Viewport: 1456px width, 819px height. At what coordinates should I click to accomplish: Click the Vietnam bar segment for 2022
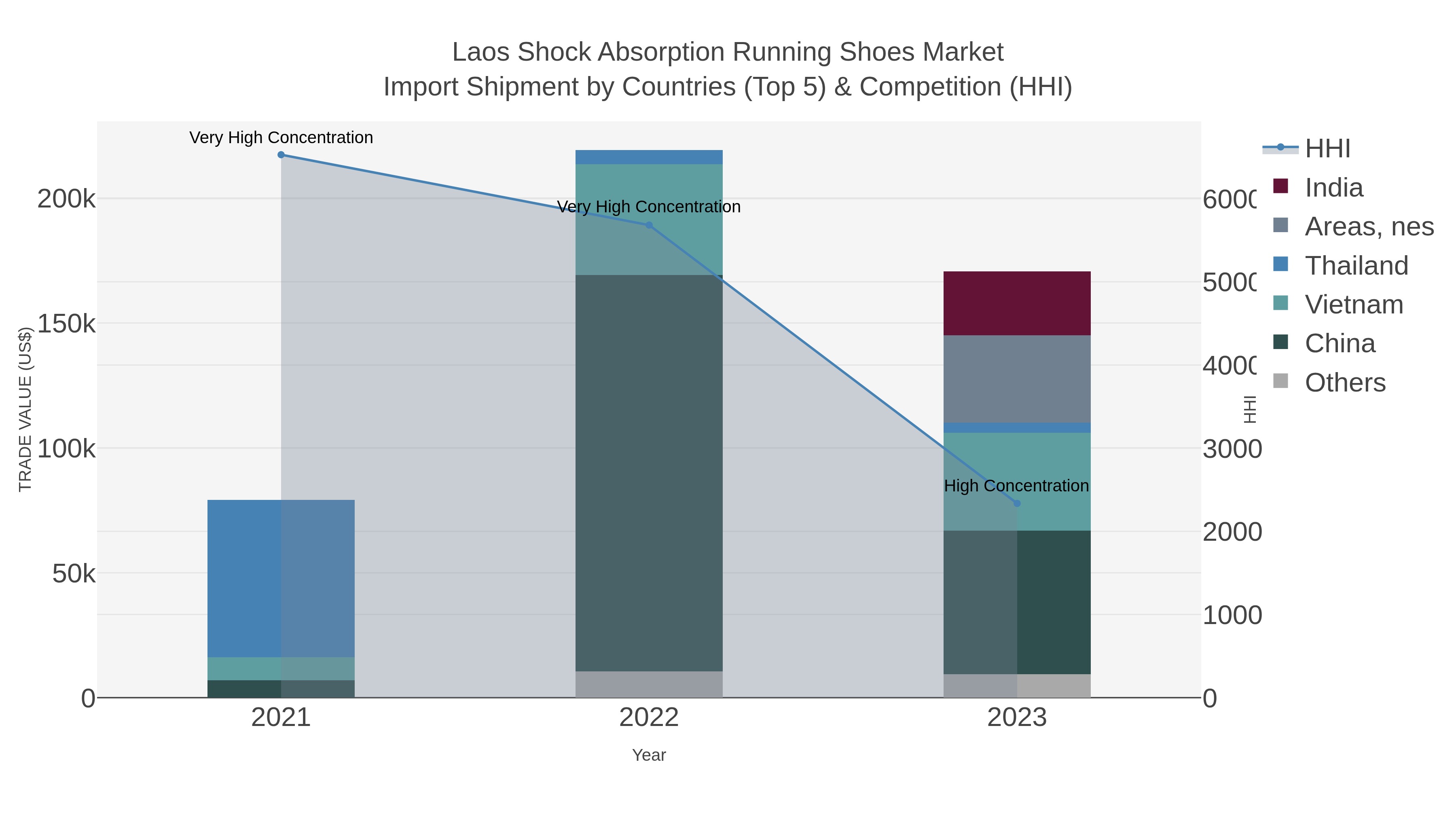pos(649,220)
